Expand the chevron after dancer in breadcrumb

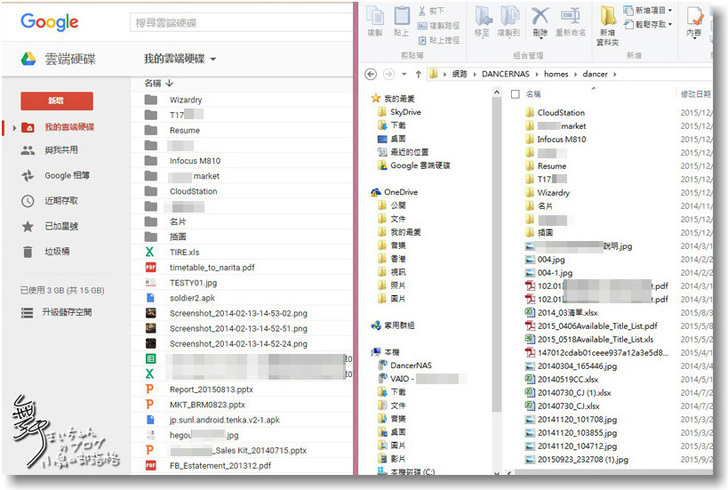(615, 74)
